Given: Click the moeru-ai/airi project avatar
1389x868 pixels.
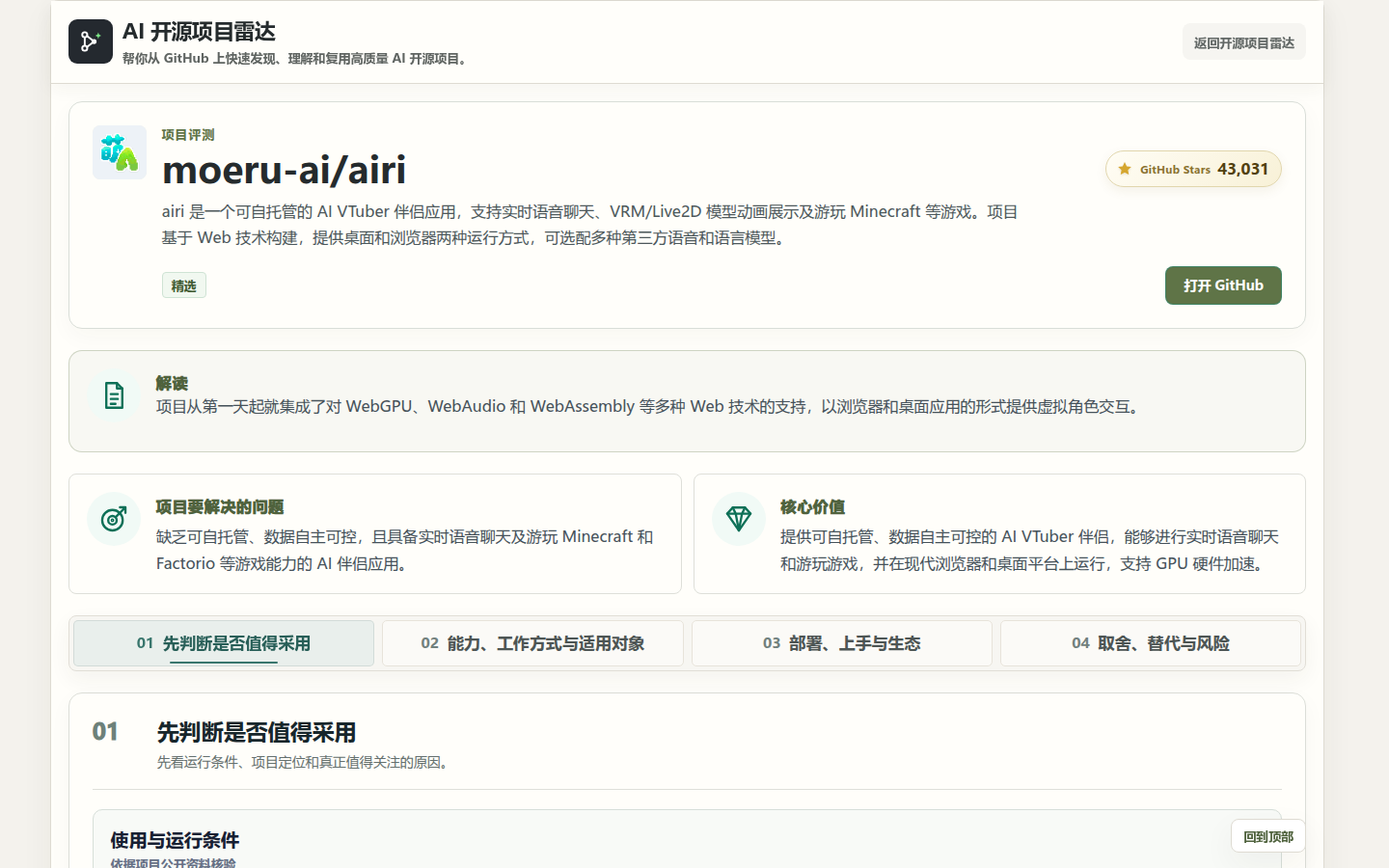Looking at the screenshot, I should pos(120,152).
